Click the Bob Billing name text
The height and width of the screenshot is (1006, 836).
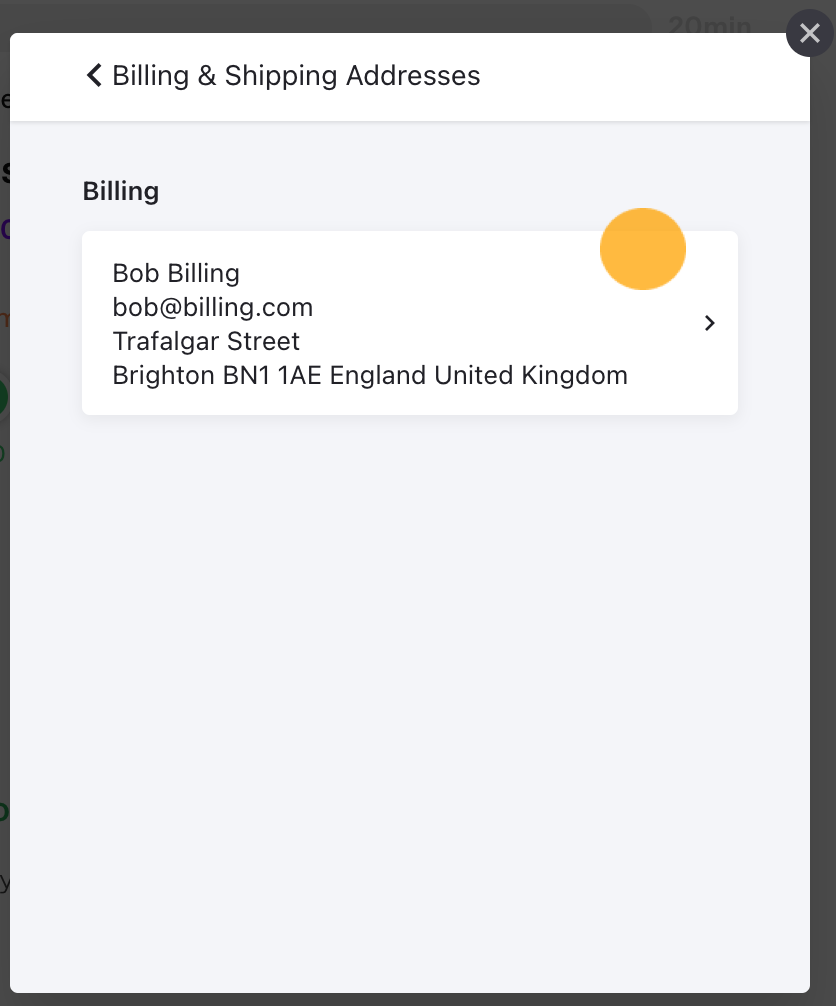click(x=176, y=273)
